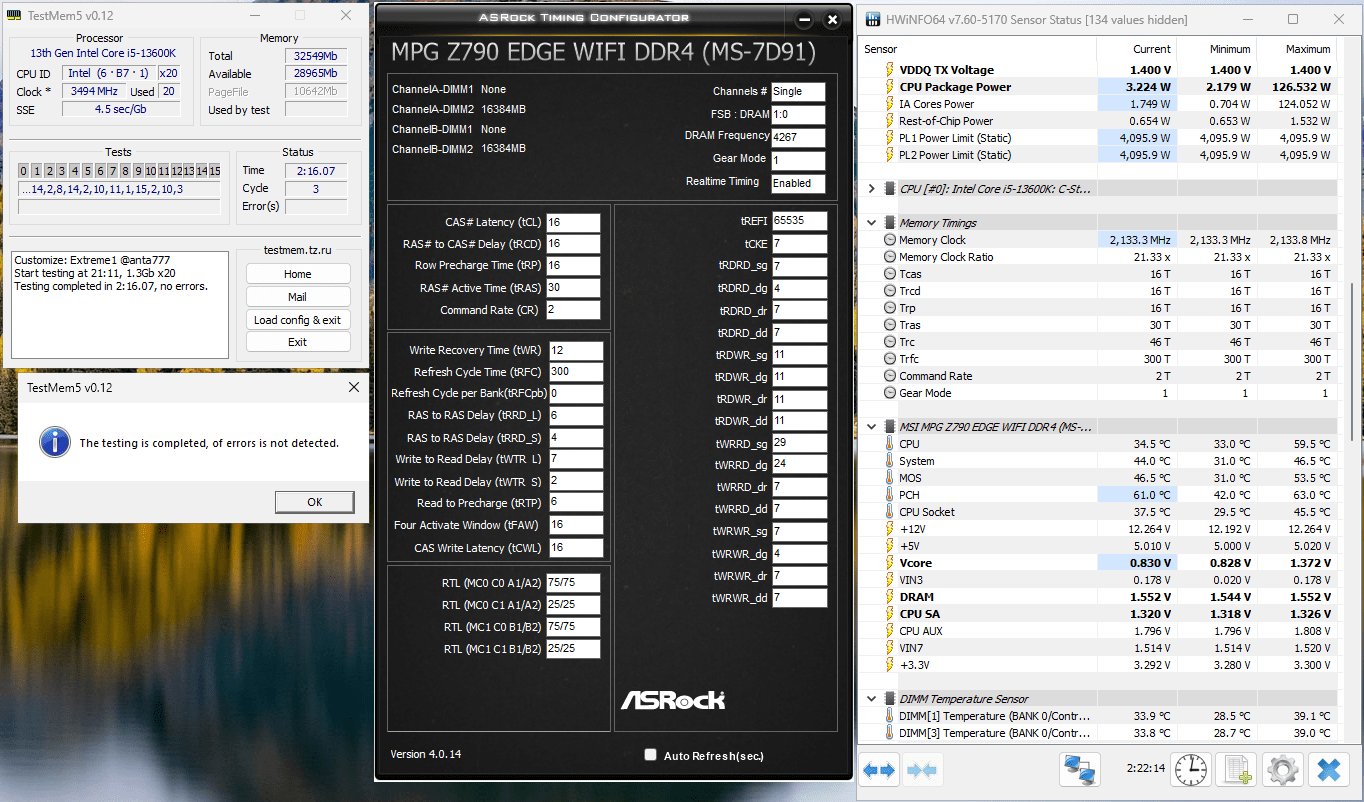The image size is (1364, 802).
Task: Click DIMM Temperature Sensor group chip icon
Action: [889, 699]
